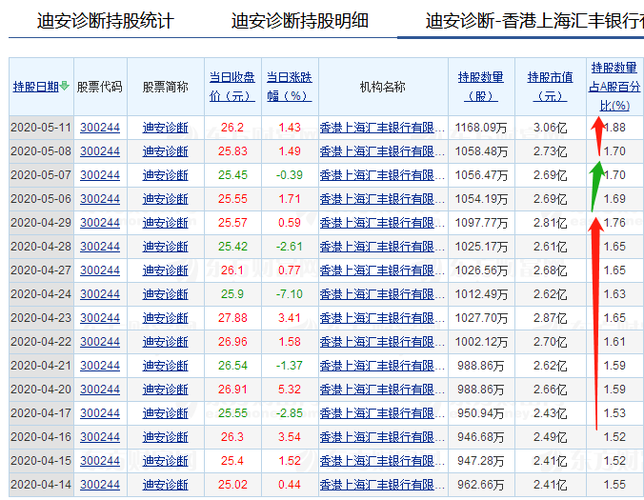Open stock code 300244 in the 2020-04-29 row

click(100, 223)
